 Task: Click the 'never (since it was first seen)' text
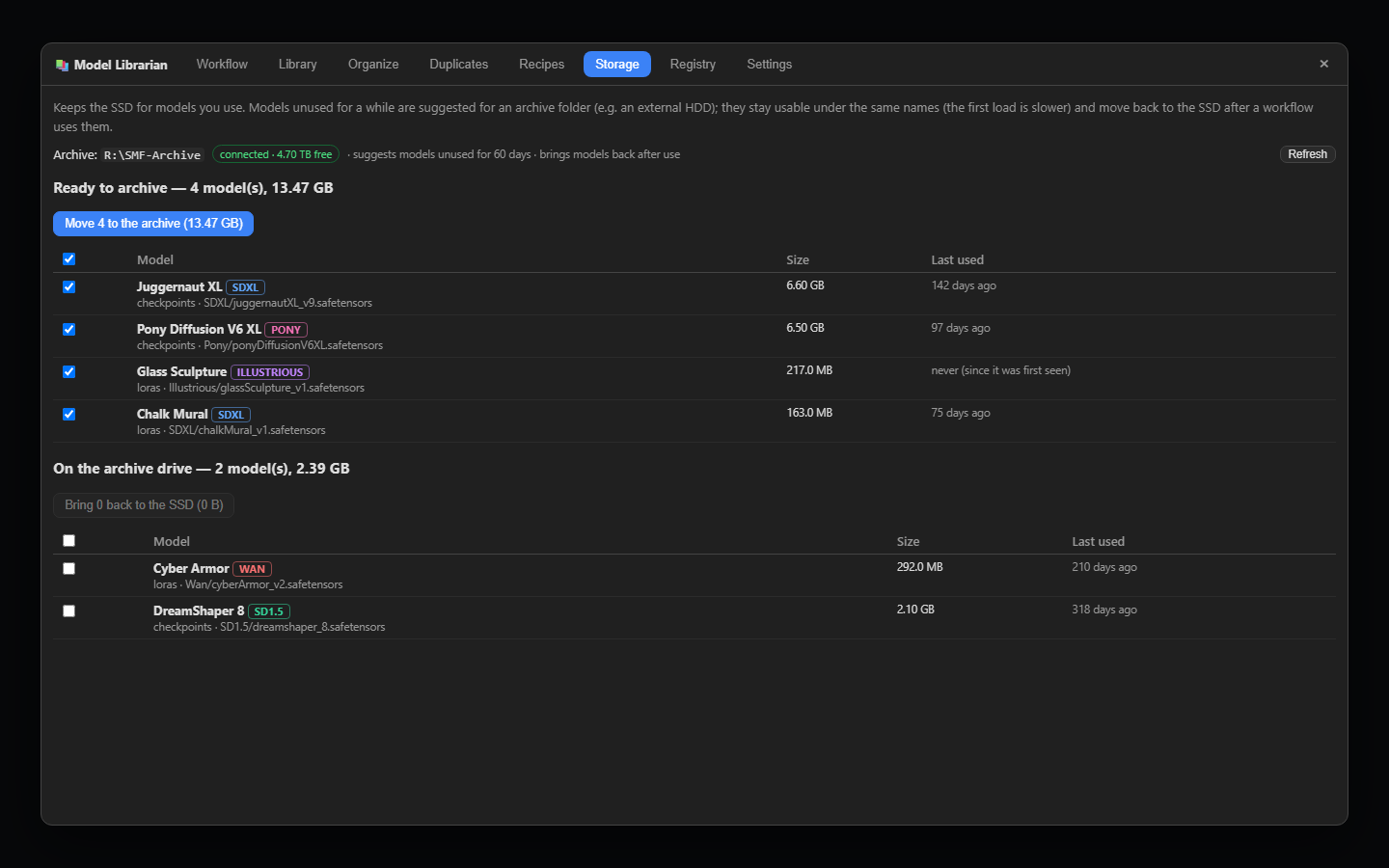(1000, 370)
